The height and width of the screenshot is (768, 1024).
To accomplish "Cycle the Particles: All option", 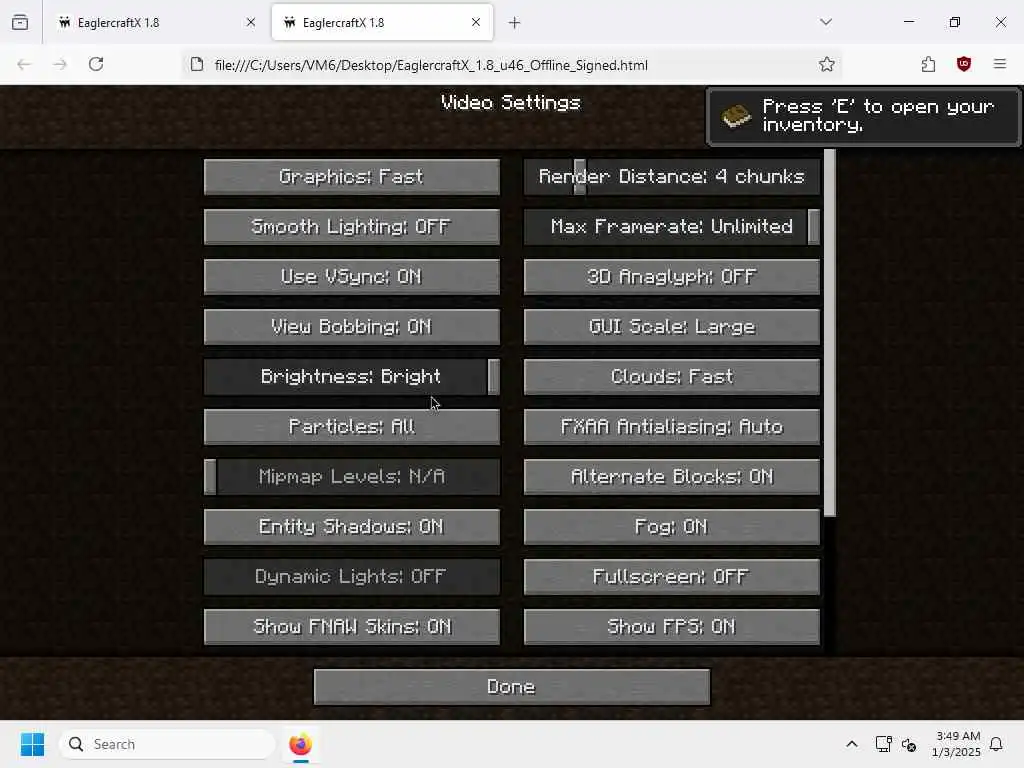I will point(351,427).
